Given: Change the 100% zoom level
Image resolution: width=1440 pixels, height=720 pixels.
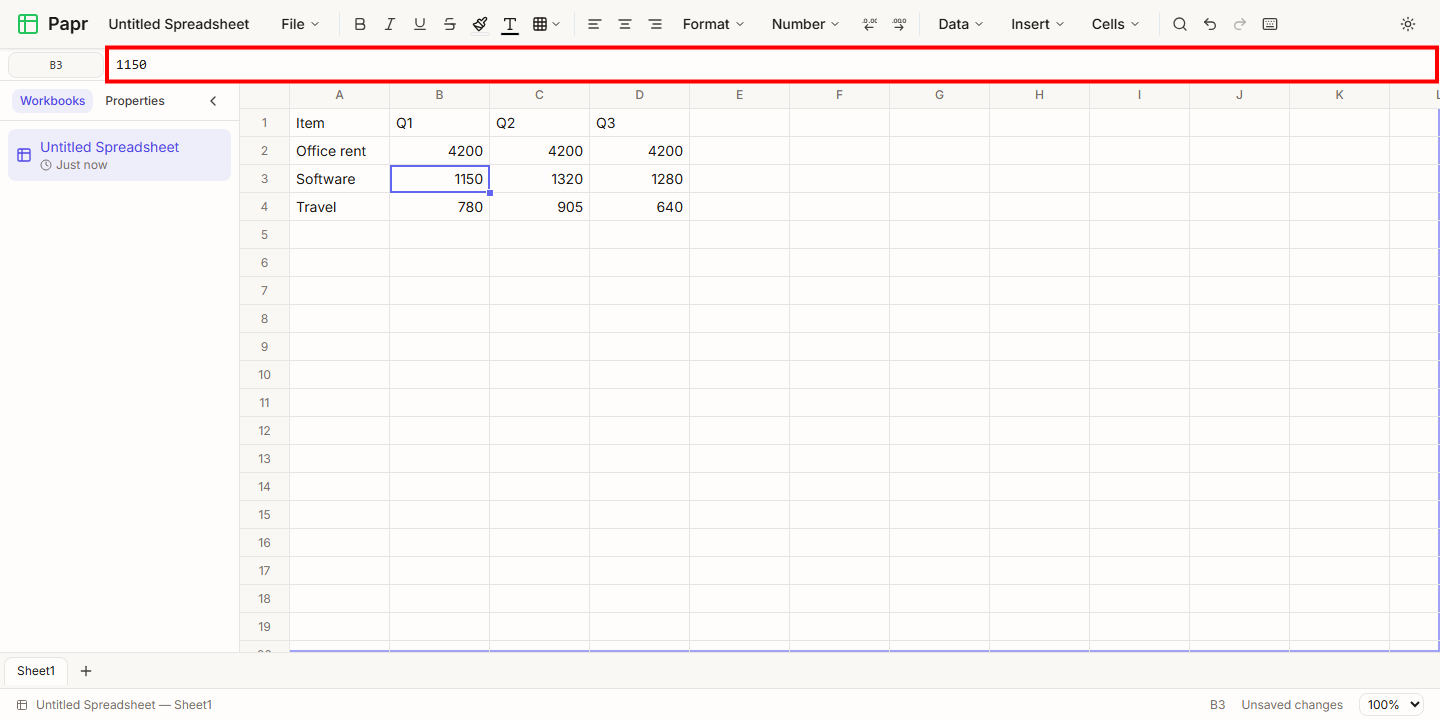Looking at the screenshot, I should point(1391,705).
